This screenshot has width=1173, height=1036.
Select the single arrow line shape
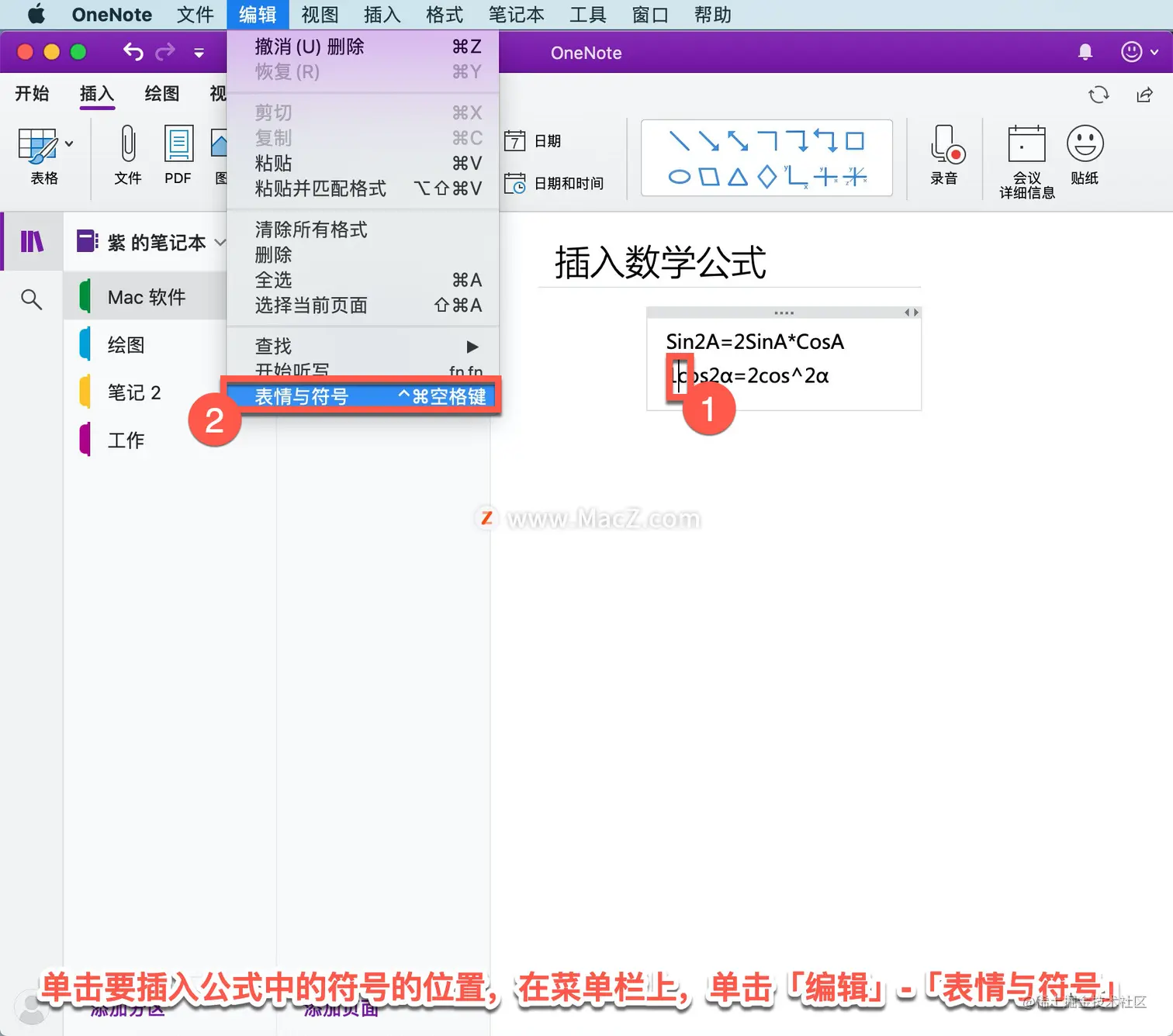click(x=708, y=141)
